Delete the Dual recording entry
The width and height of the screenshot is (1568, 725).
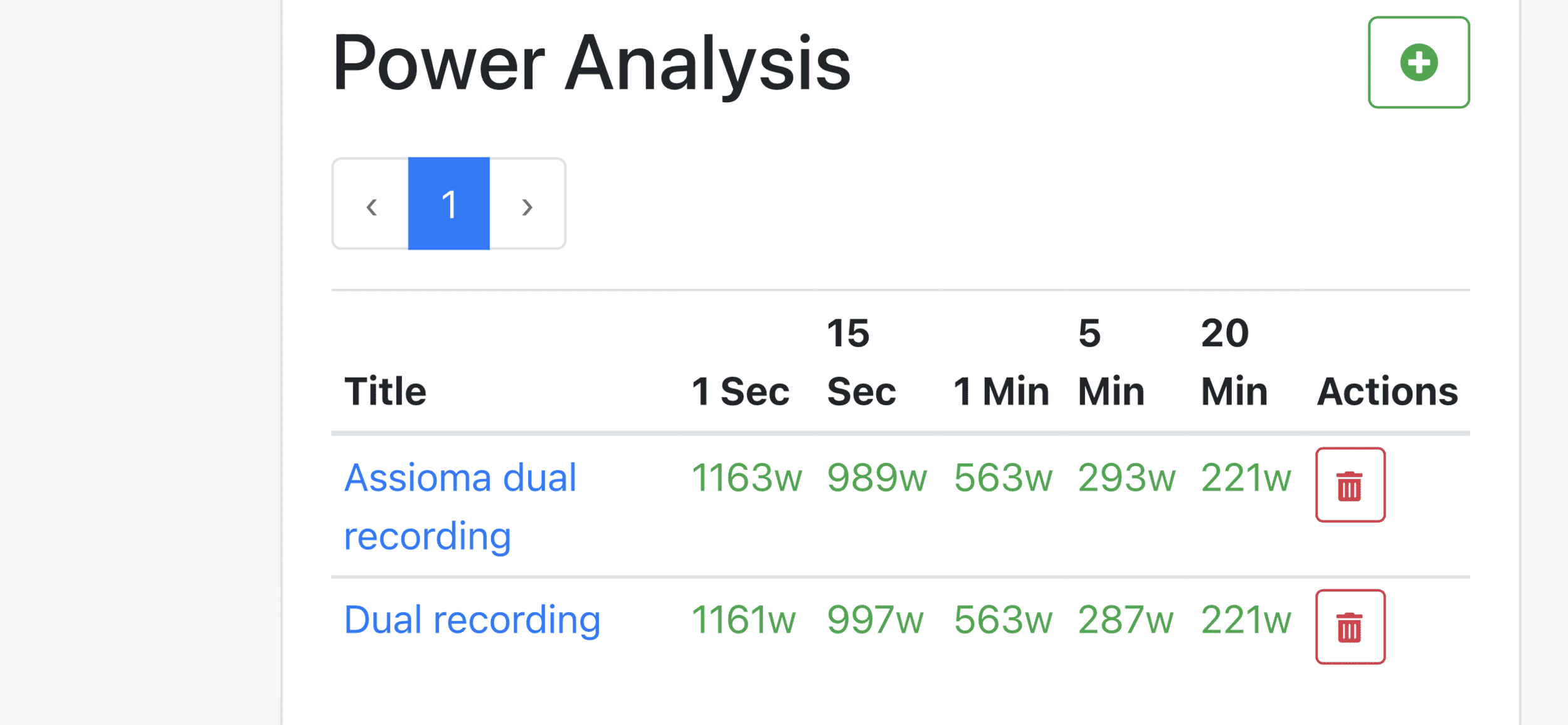tap(1350, 627)
